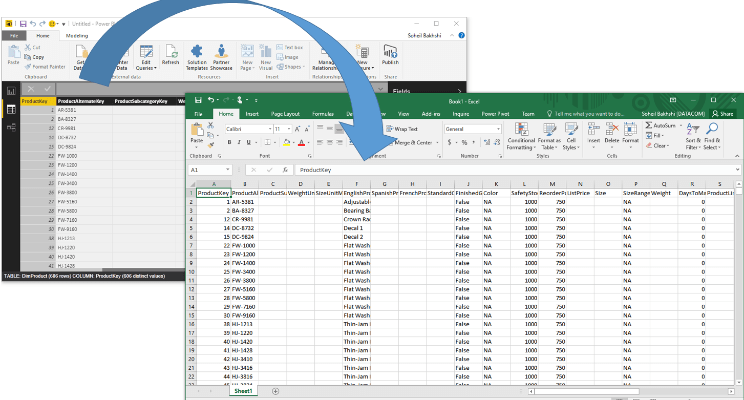Open Modeling tab in Power BI
The width and height of the screenshot is (744, 400).
click(x=77, y=35)
